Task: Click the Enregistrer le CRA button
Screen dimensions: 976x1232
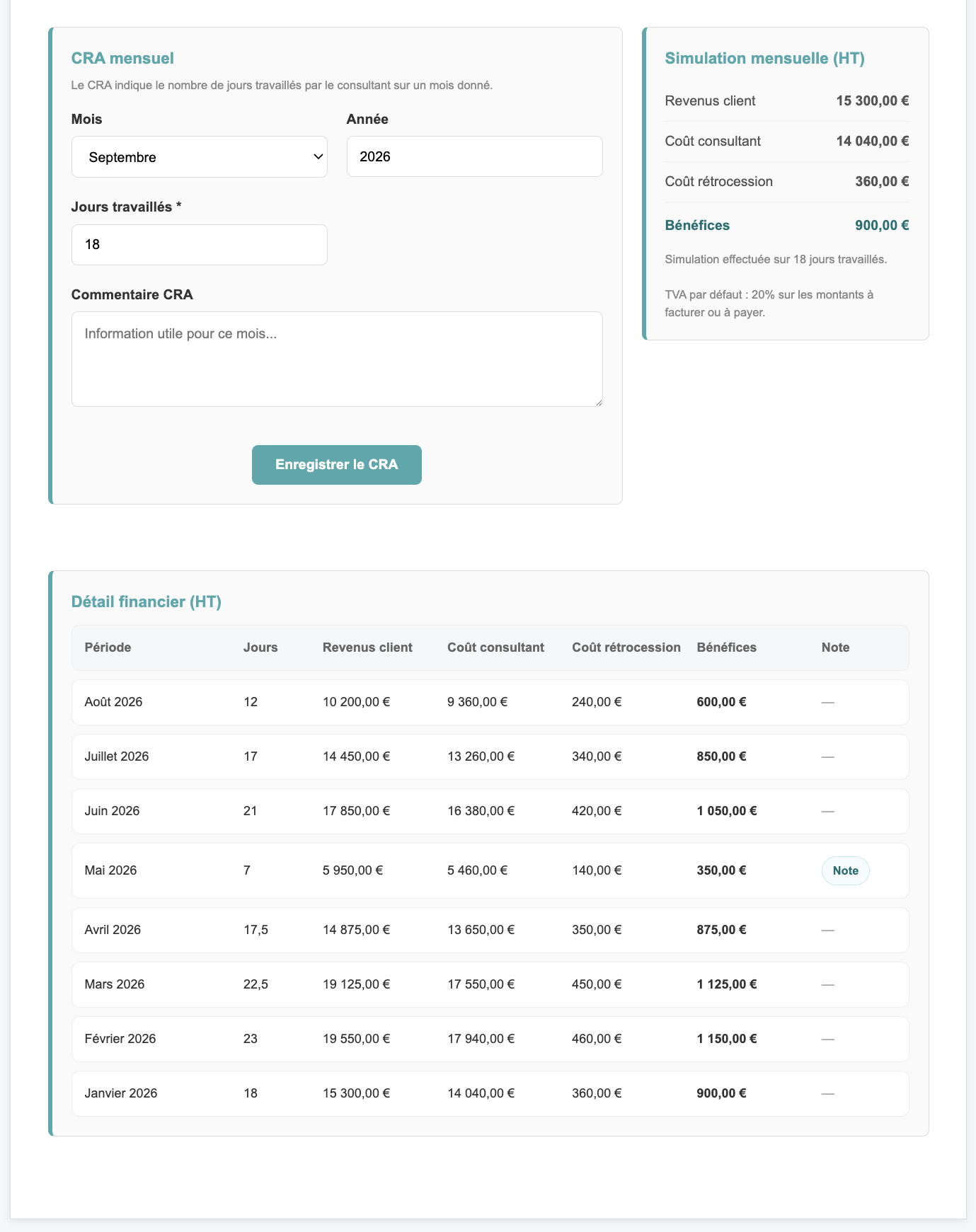Action: [x=337, y=465]
